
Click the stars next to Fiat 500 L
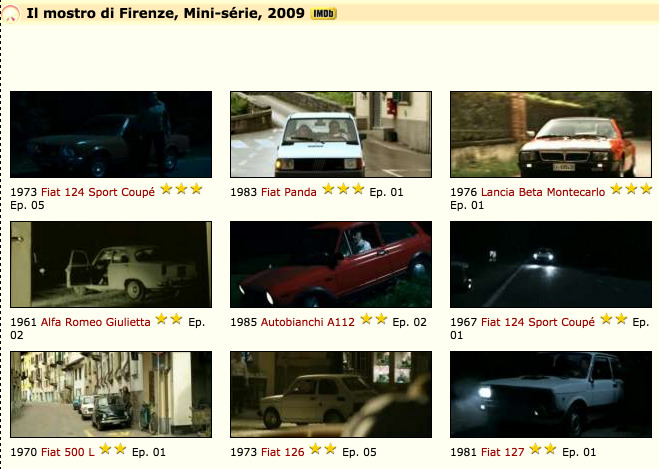coord(113,450)
